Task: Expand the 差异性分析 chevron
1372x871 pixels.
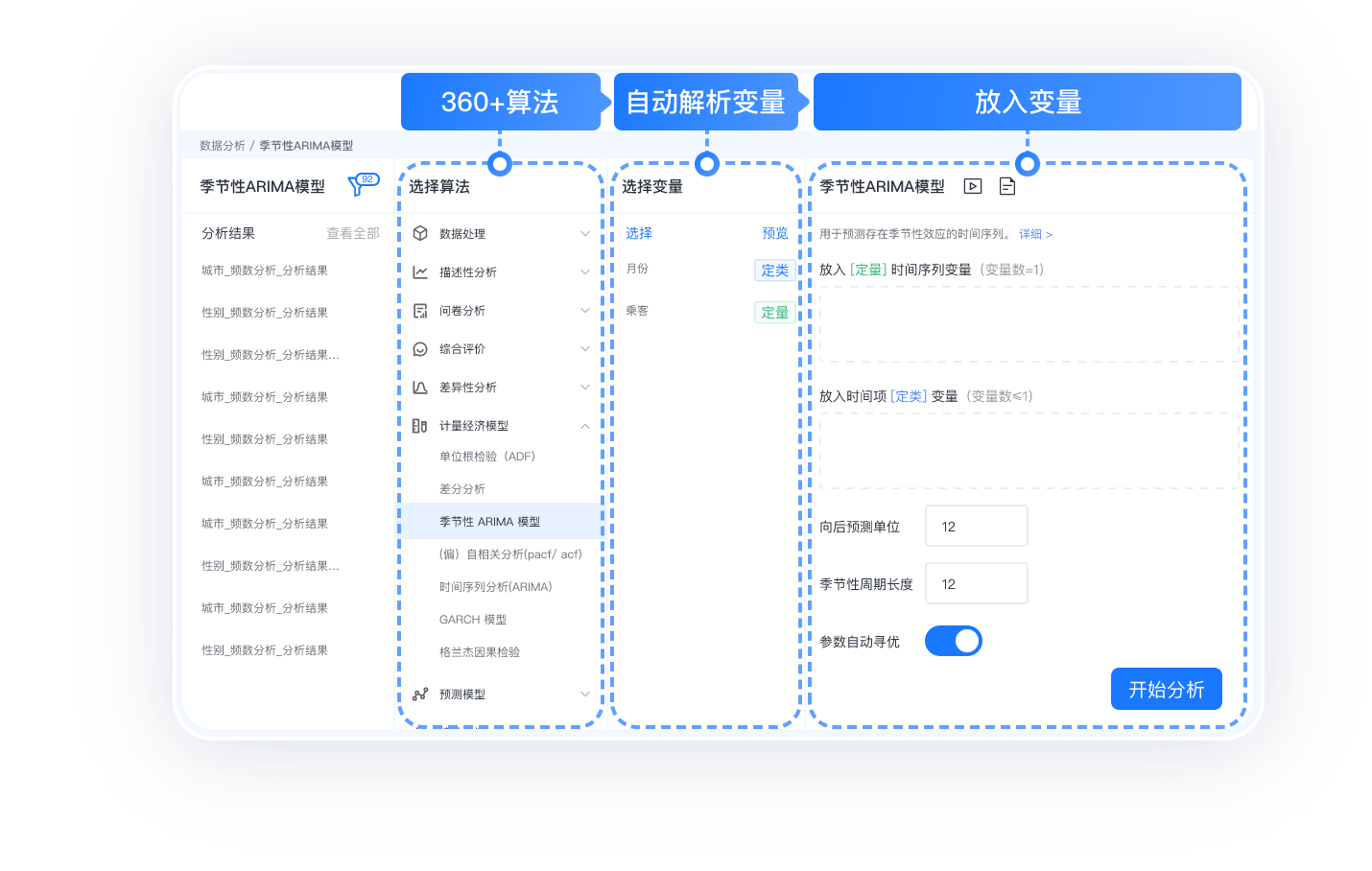Action: (x=585, y=387)
